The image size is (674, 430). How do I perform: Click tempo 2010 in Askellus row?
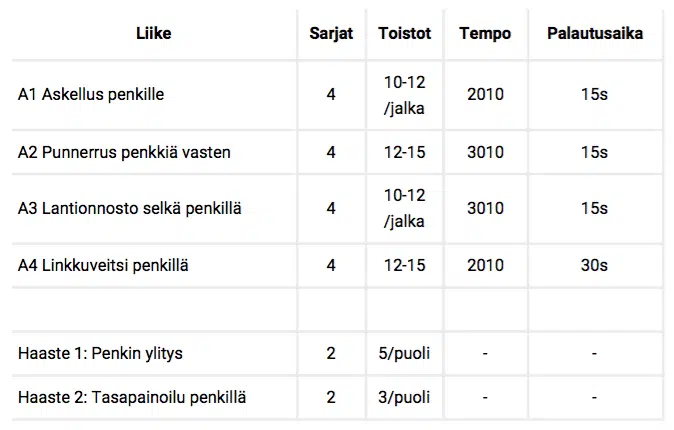[x=485, y=95]
